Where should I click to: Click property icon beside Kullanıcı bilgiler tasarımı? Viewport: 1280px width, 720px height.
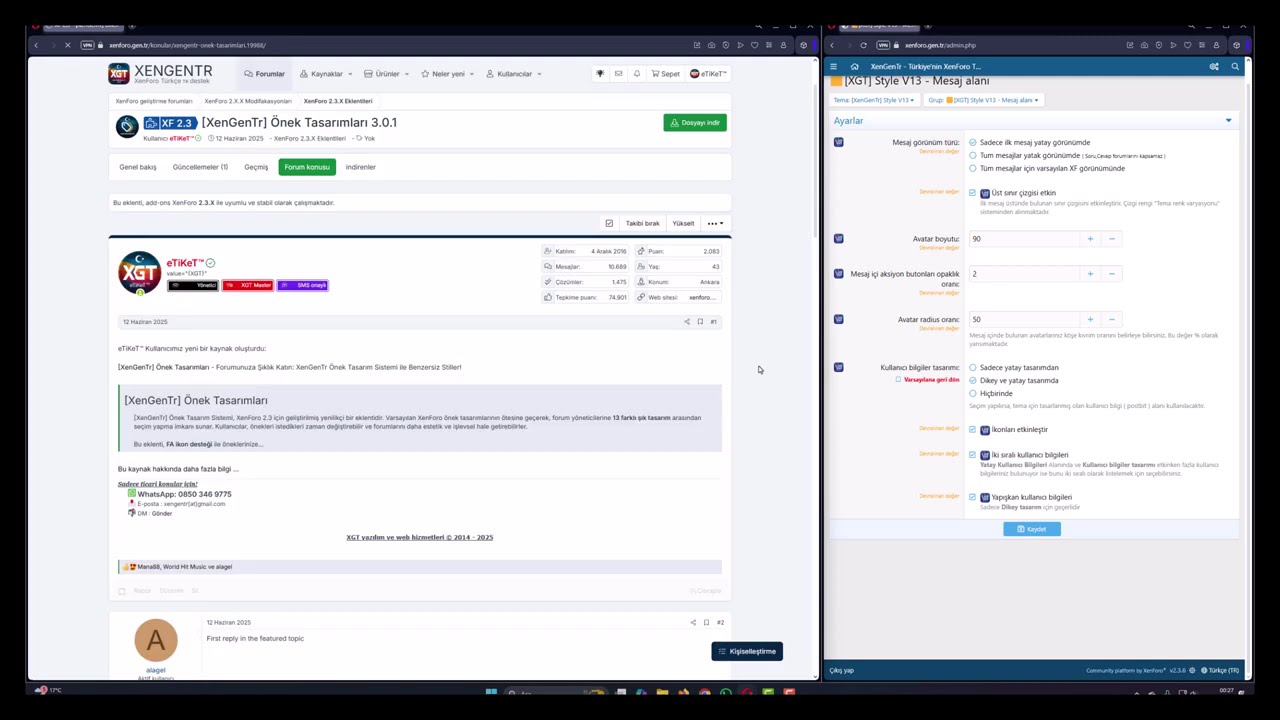838,367
